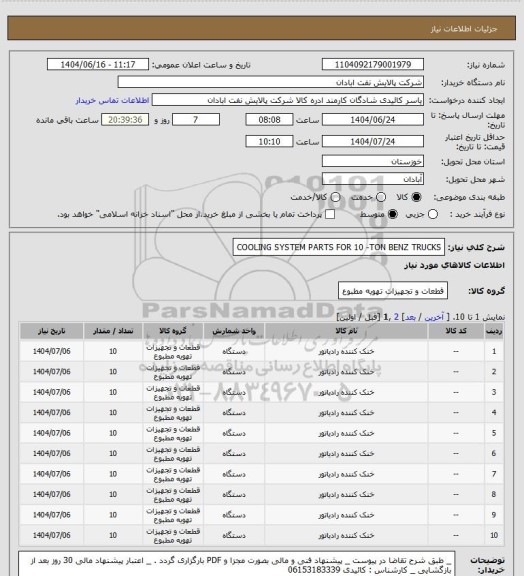
Task: Click the نام کالا column header
Action: point(346,331)
